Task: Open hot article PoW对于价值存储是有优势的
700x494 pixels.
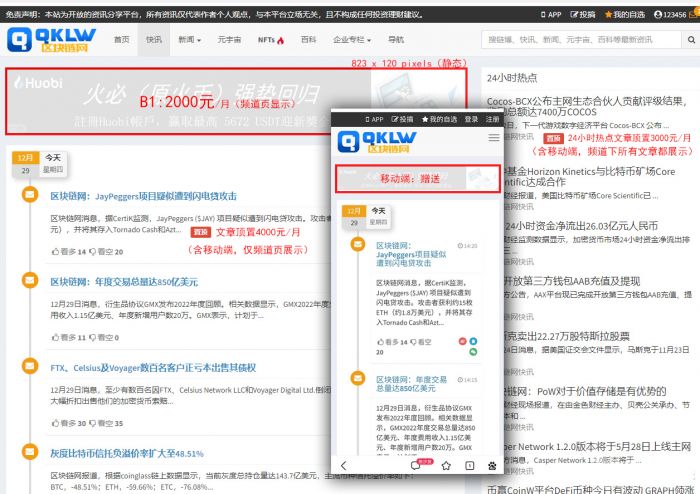Action: (x=585, y=391)
